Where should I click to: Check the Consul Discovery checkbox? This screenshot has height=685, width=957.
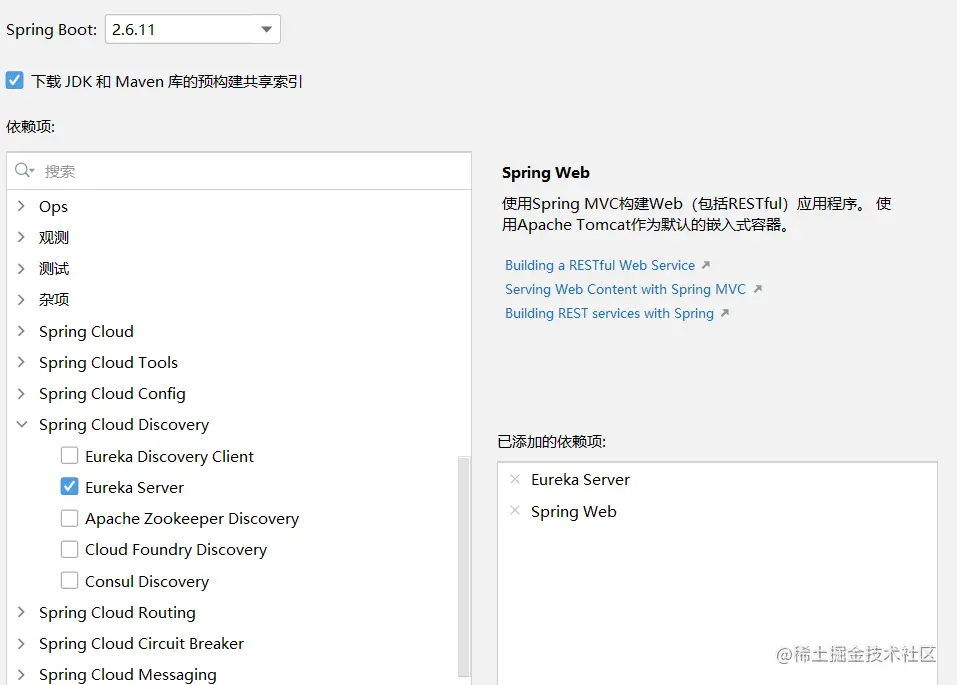point(70,580)
